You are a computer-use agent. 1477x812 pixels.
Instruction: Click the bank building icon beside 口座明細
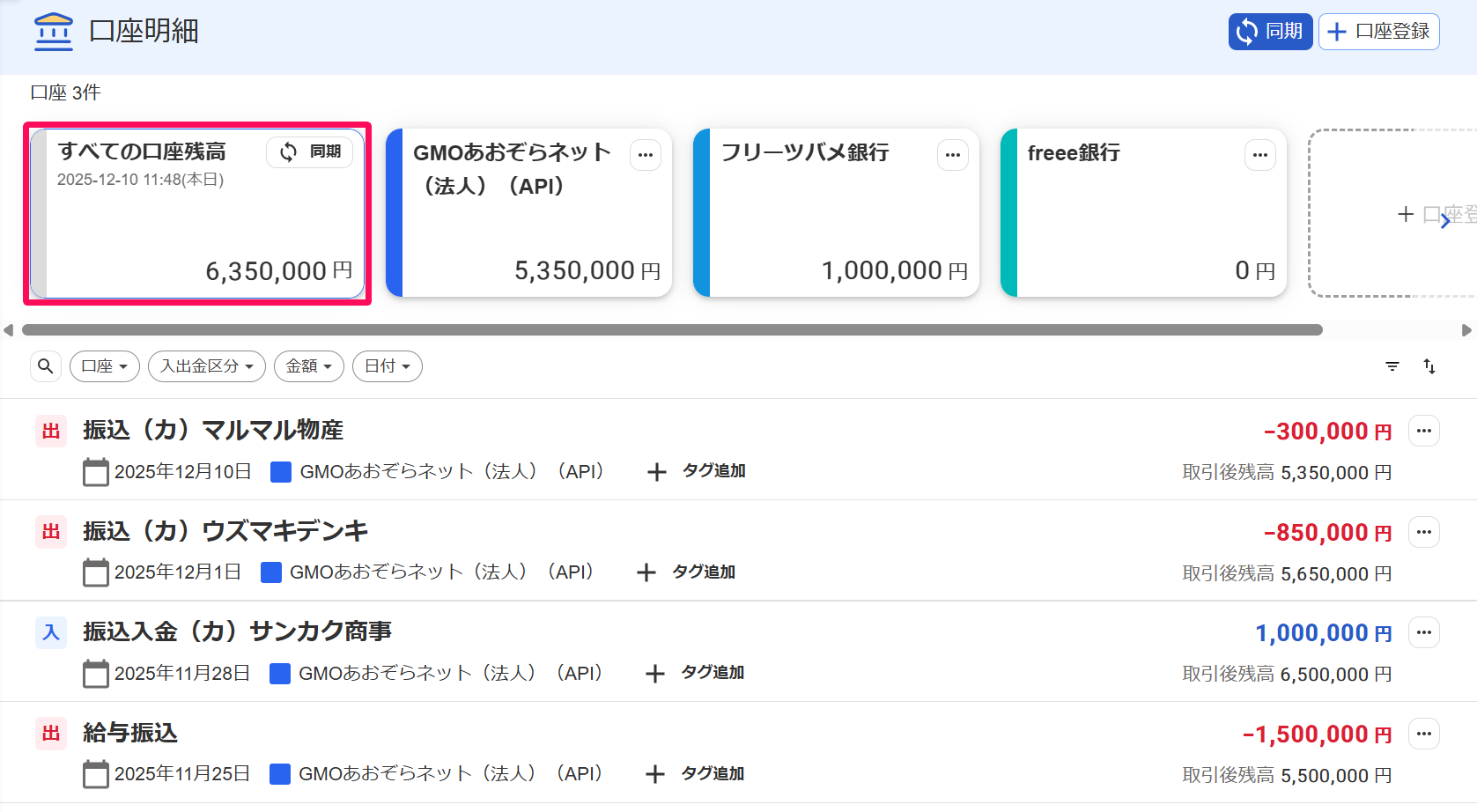coord(54,32)
